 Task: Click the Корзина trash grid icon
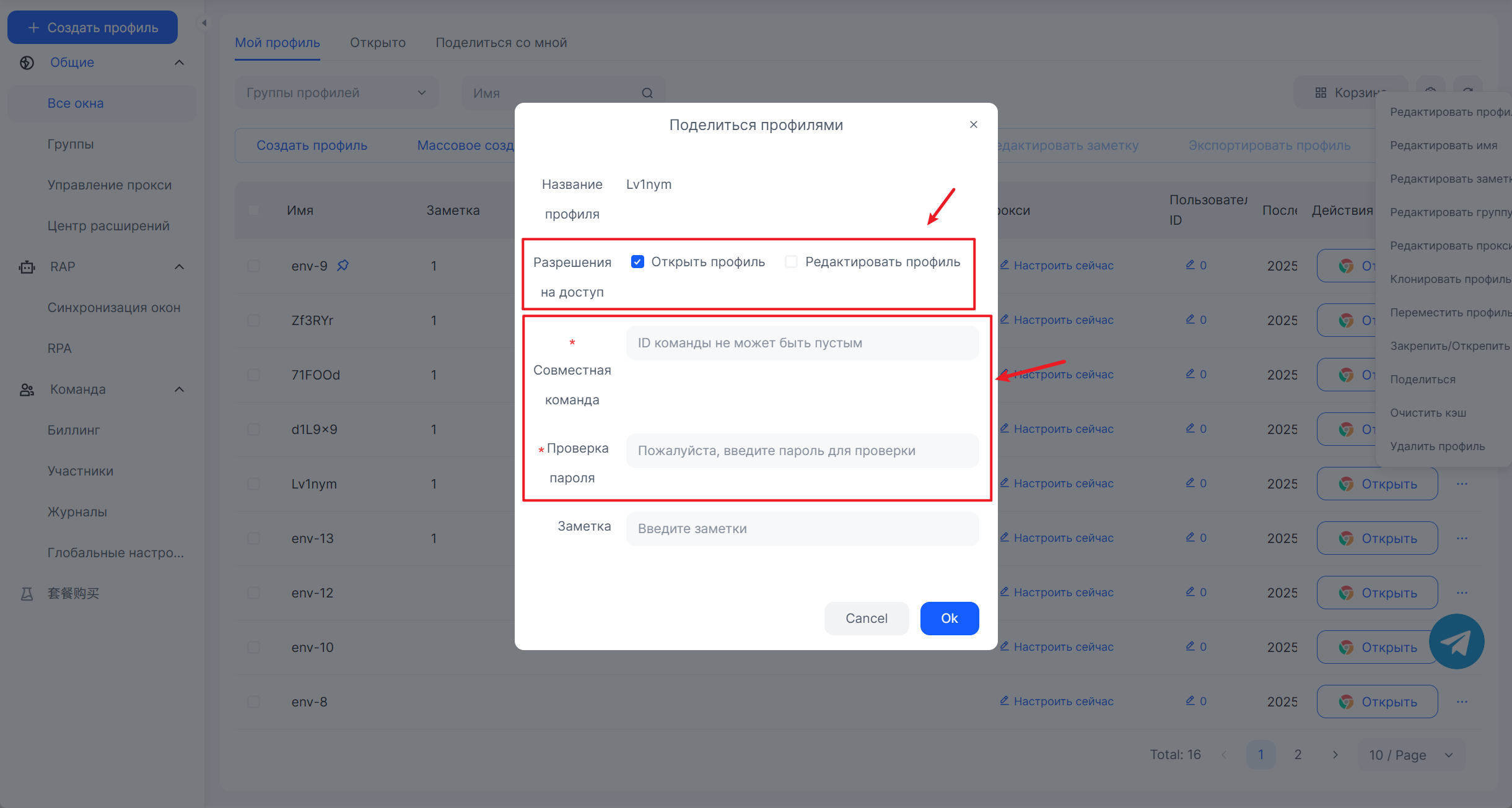click(1321, 93)
